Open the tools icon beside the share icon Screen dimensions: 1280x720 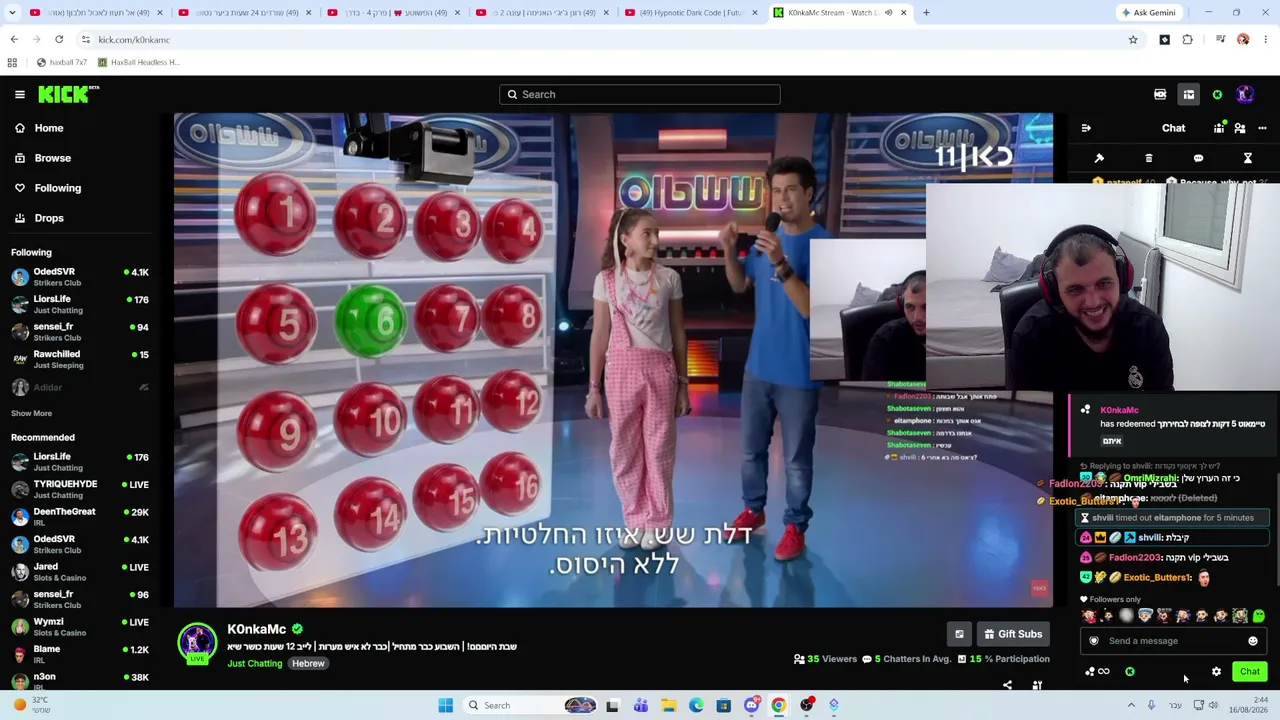click(1037, 685)
